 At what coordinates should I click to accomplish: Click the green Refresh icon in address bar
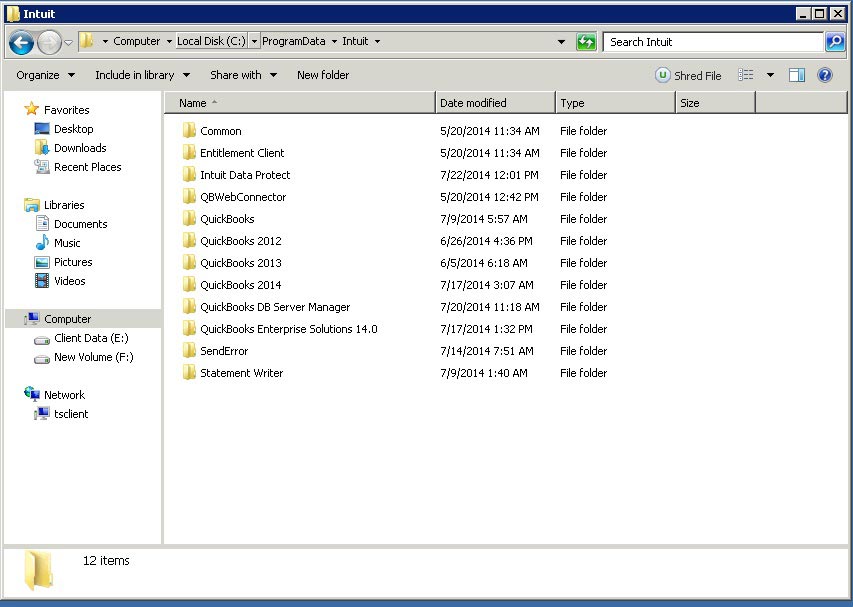[587, 42]
